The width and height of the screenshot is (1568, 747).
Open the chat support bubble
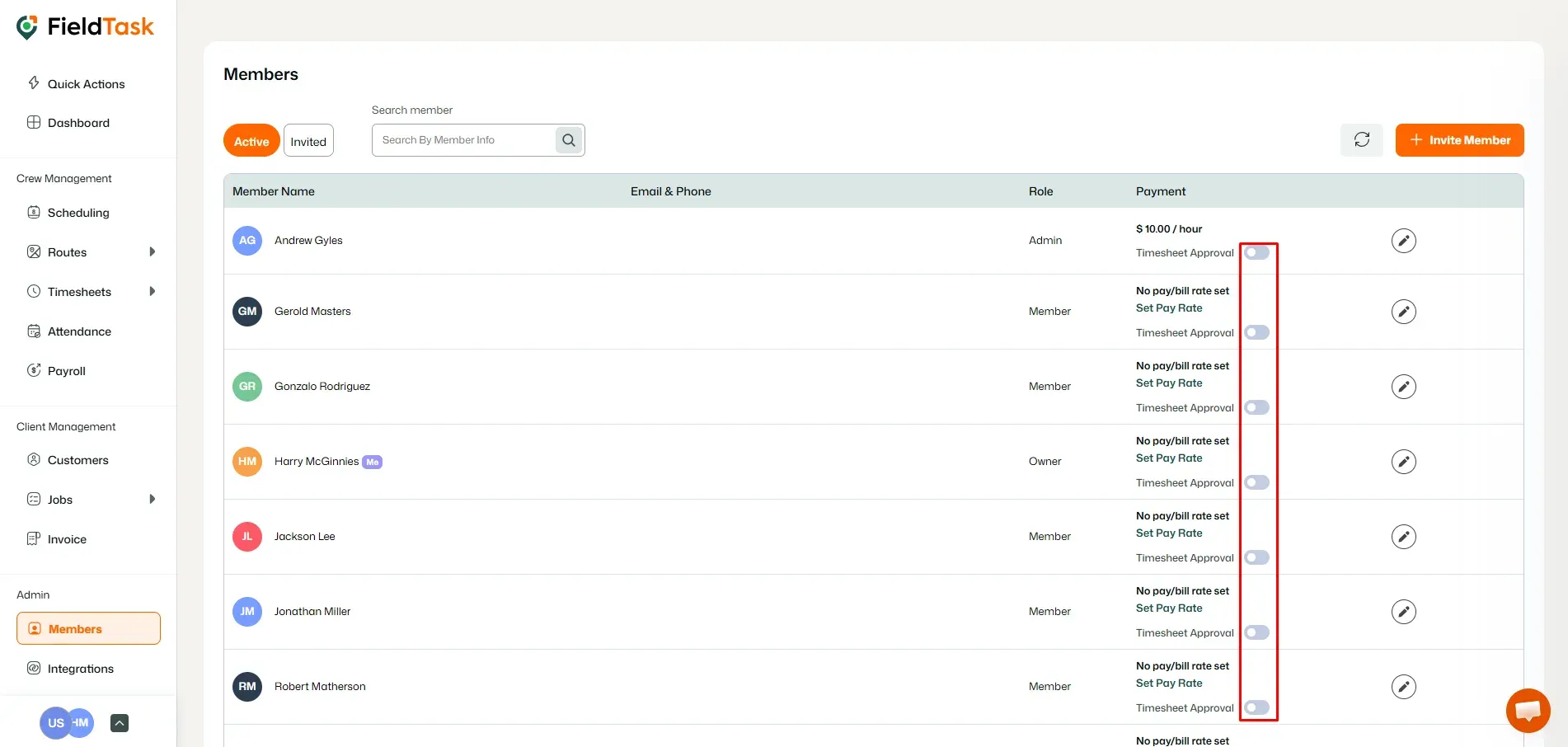1528,711
